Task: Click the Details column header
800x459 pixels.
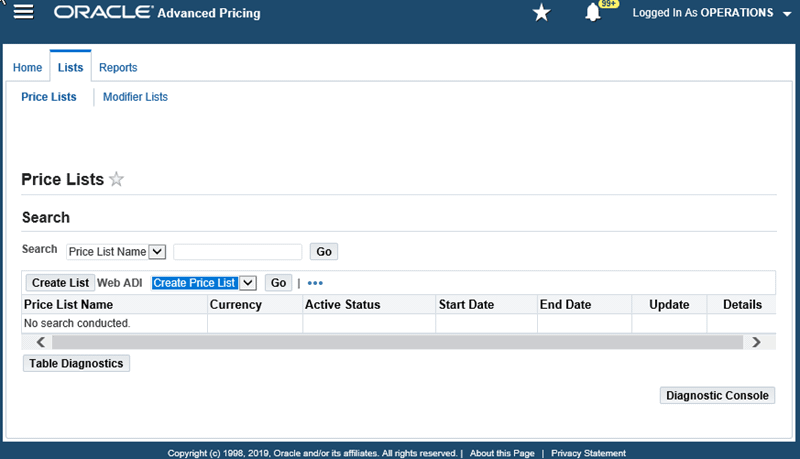Action: point(742,304)
